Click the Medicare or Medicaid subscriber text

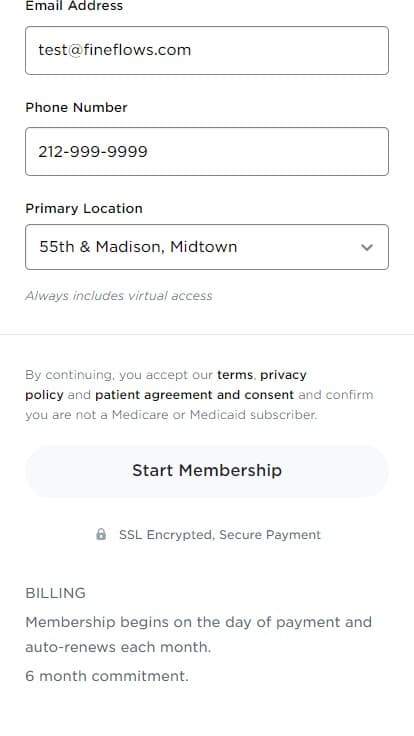tap(214, 415)
